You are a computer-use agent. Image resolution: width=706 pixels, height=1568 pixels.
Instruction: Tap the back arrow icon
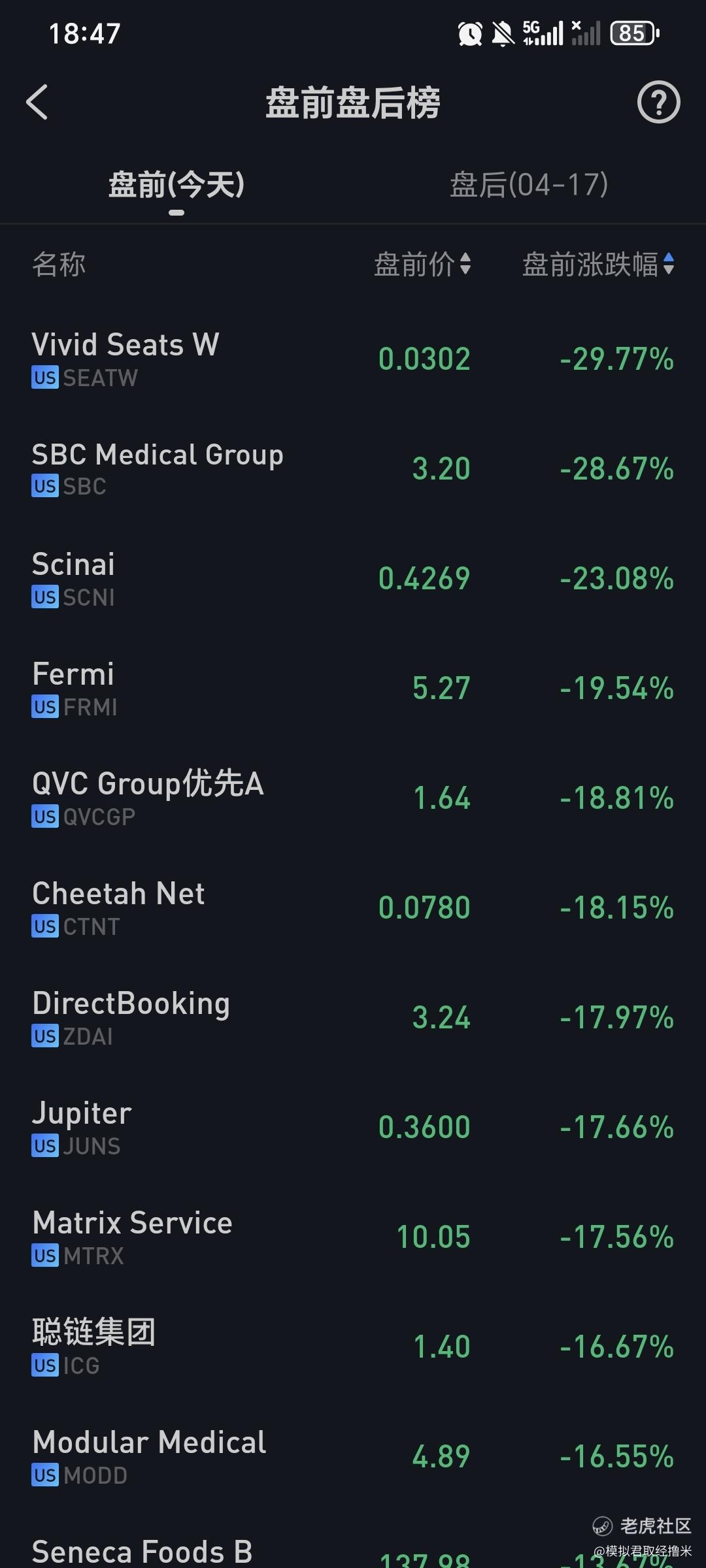pyautogui.click(x=37, y=103)
